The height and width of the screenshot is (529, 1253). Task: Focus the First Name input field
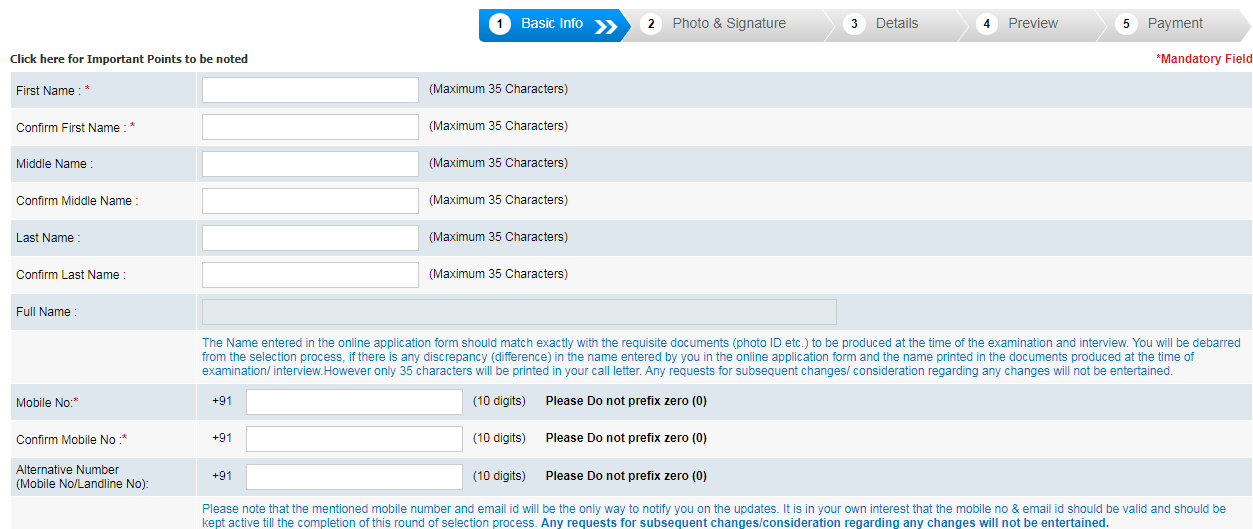[310, 90]
